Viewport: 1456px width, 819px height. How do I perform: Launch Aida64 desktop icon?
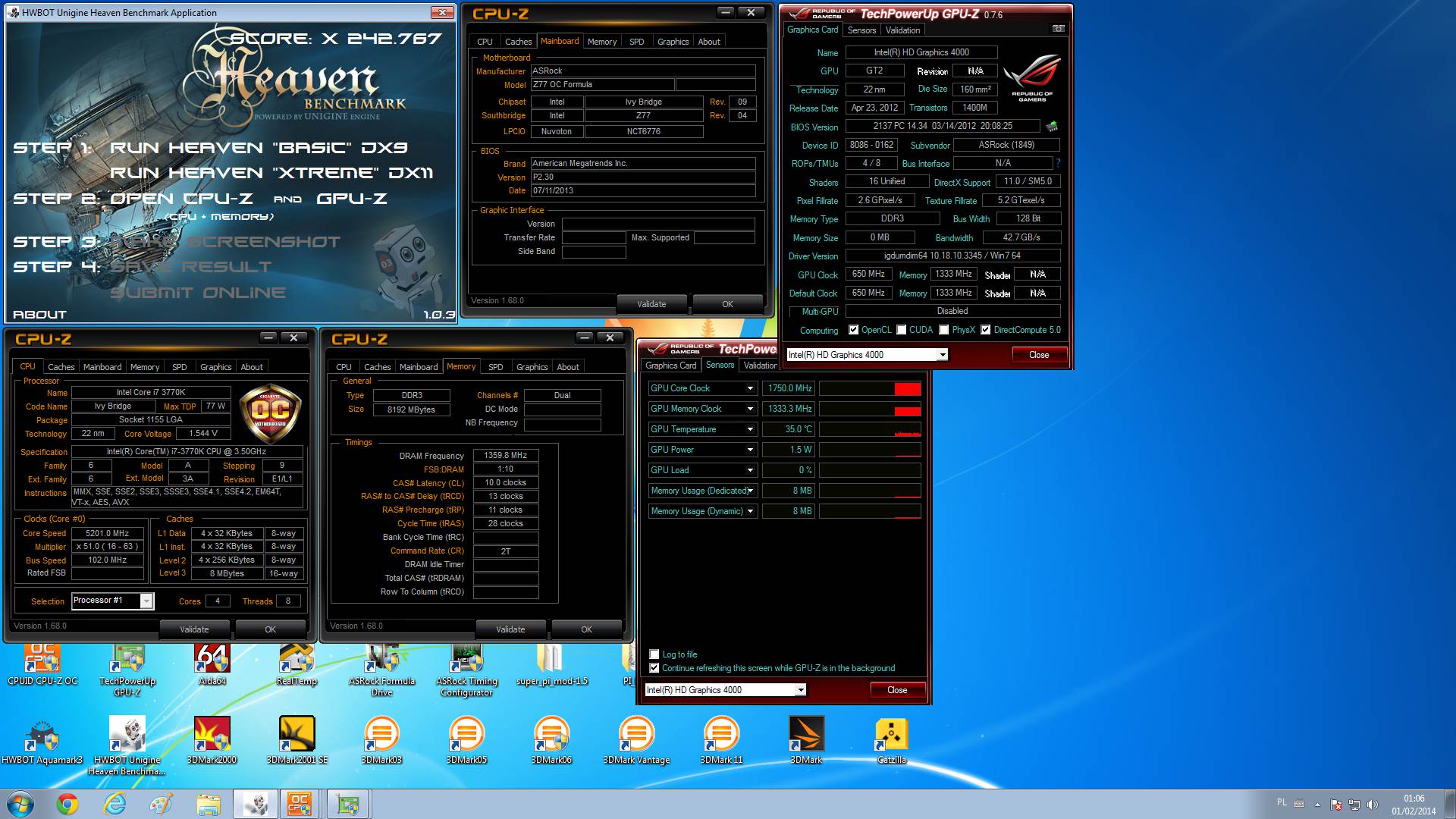pyautogui.click(x=212, y=665)
